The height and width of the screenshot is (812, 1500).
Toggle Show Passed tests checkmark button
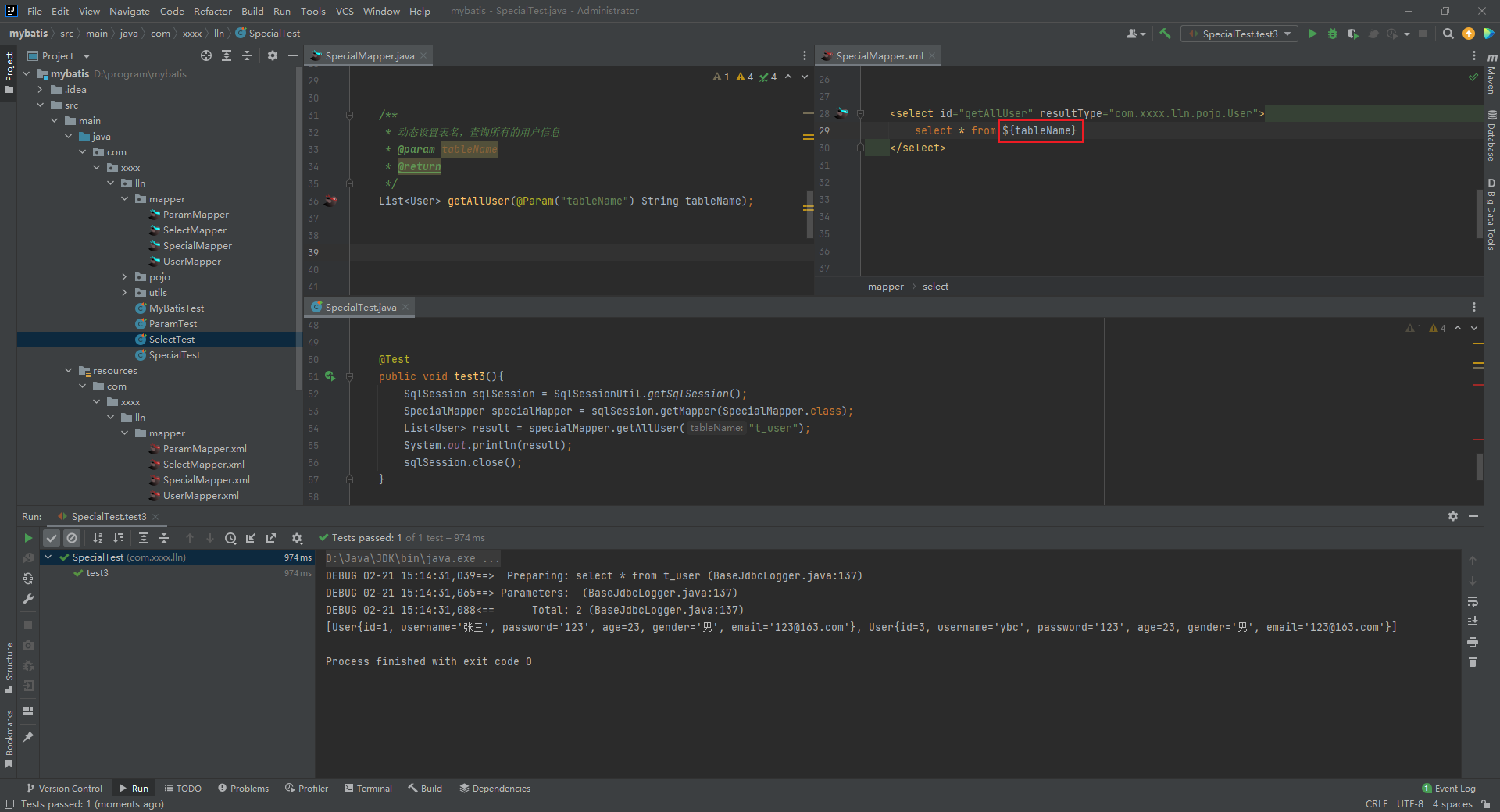click(52, 538)
